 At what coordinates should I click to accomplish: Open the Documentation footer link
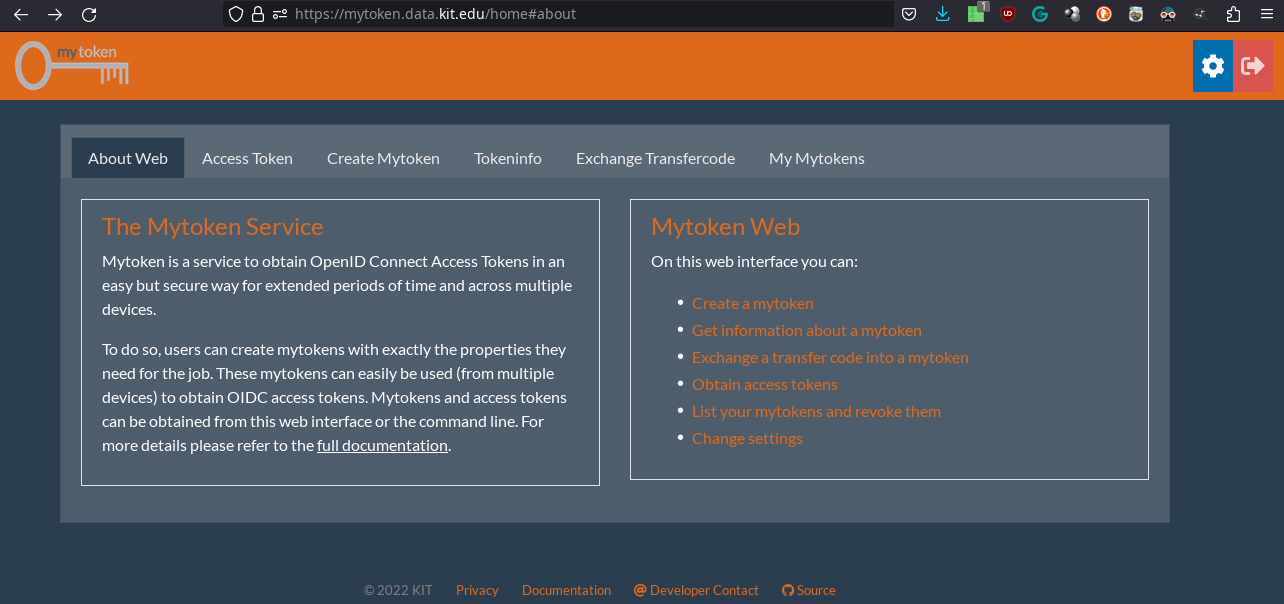[566, 590]
